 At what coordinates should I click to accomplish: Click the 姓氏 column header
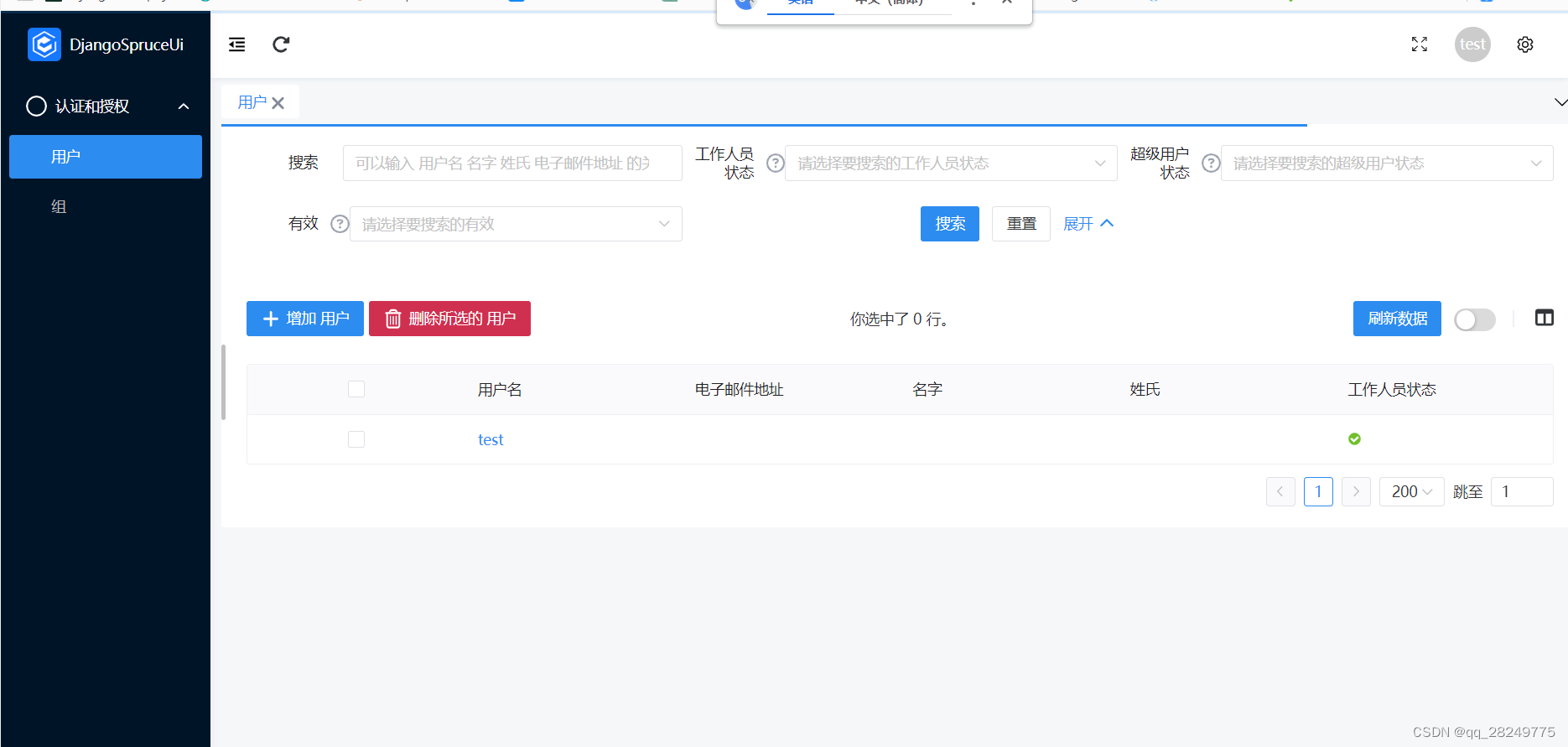coord(1145,389)
